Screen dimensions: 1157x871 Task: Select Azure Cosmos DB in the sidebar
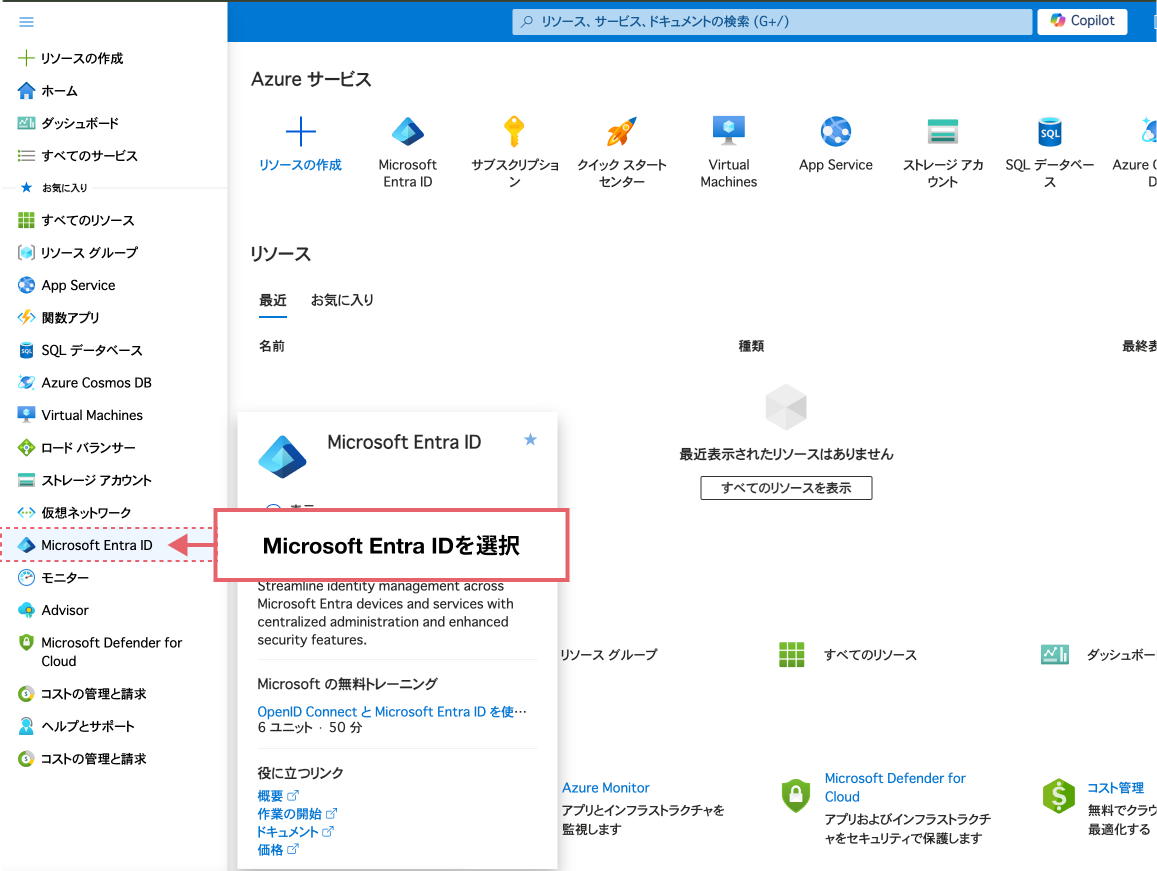click(94, 382)
